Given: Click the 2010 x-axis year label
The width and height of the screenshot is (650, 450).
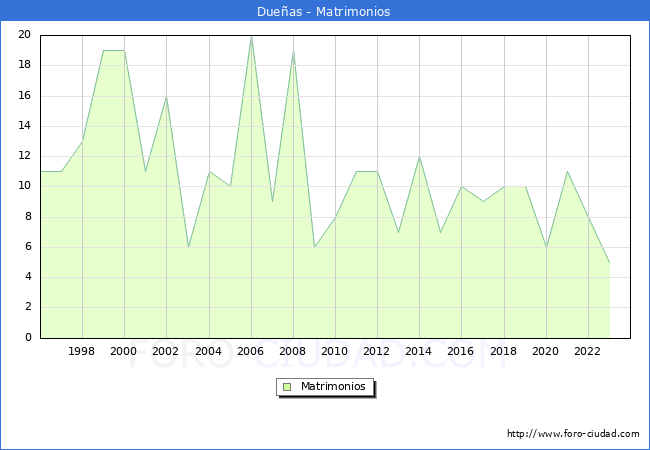Looking at the screenshot, I should click(x=335, y=351).
